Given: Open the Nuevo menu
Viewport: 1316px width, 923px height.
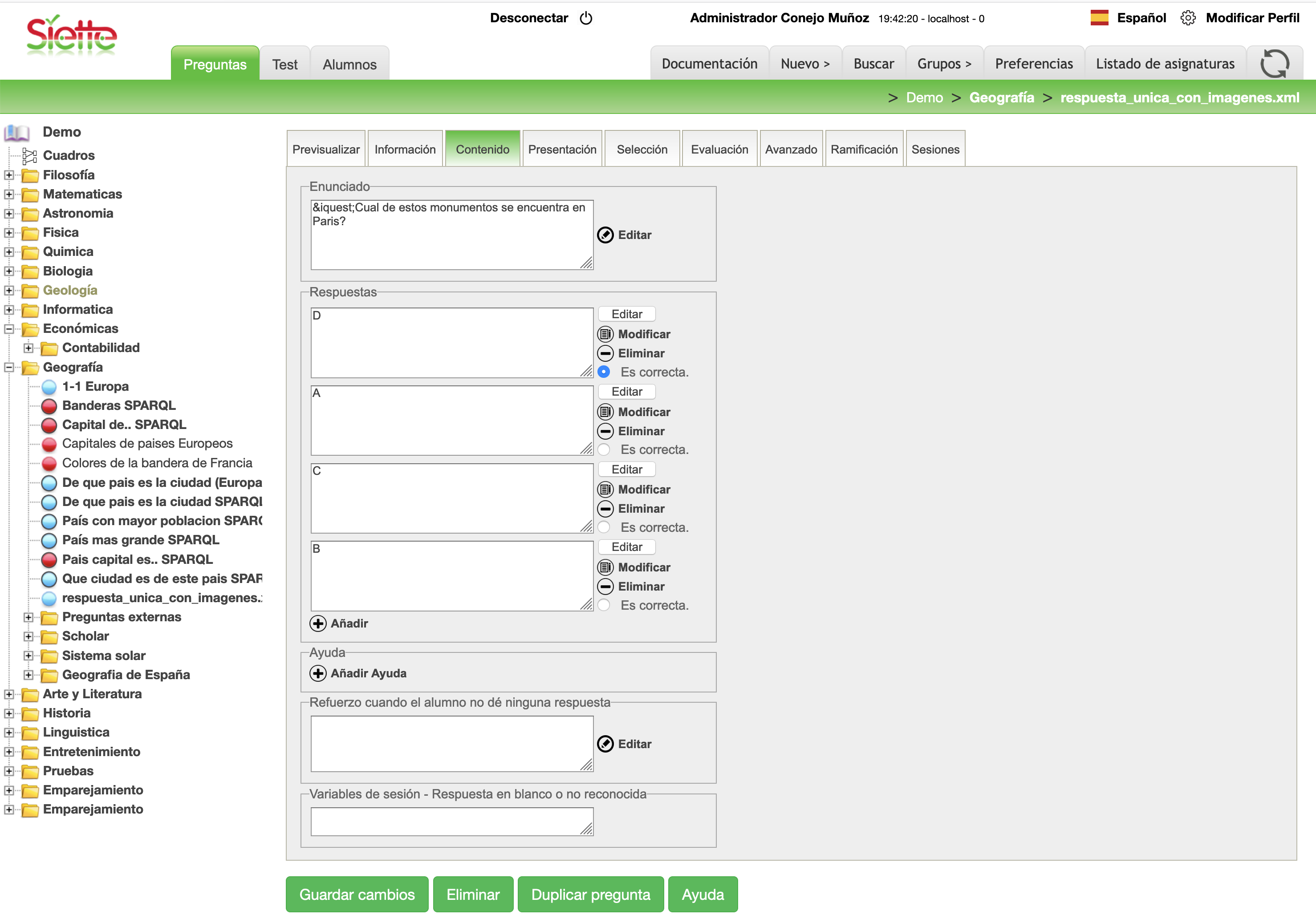Looking at the screenshot, I should coord(804,64).
